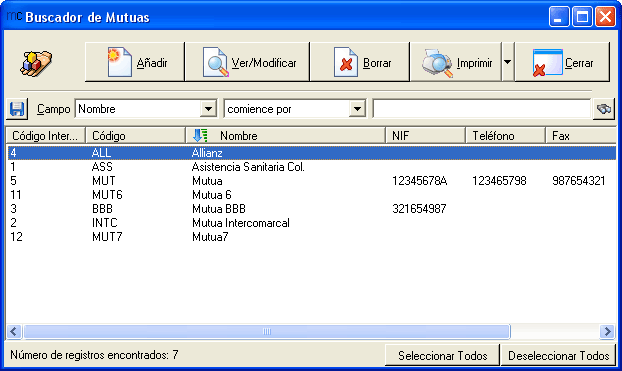
Task: Close the window with the Cerrar button
Action: pyautogui.click(x=562, y=62)
